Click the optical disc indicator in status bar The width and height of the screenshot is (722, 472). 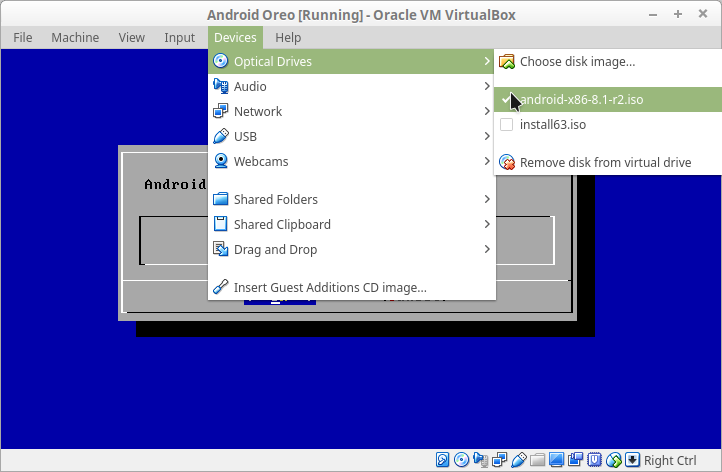pos(461,460)
